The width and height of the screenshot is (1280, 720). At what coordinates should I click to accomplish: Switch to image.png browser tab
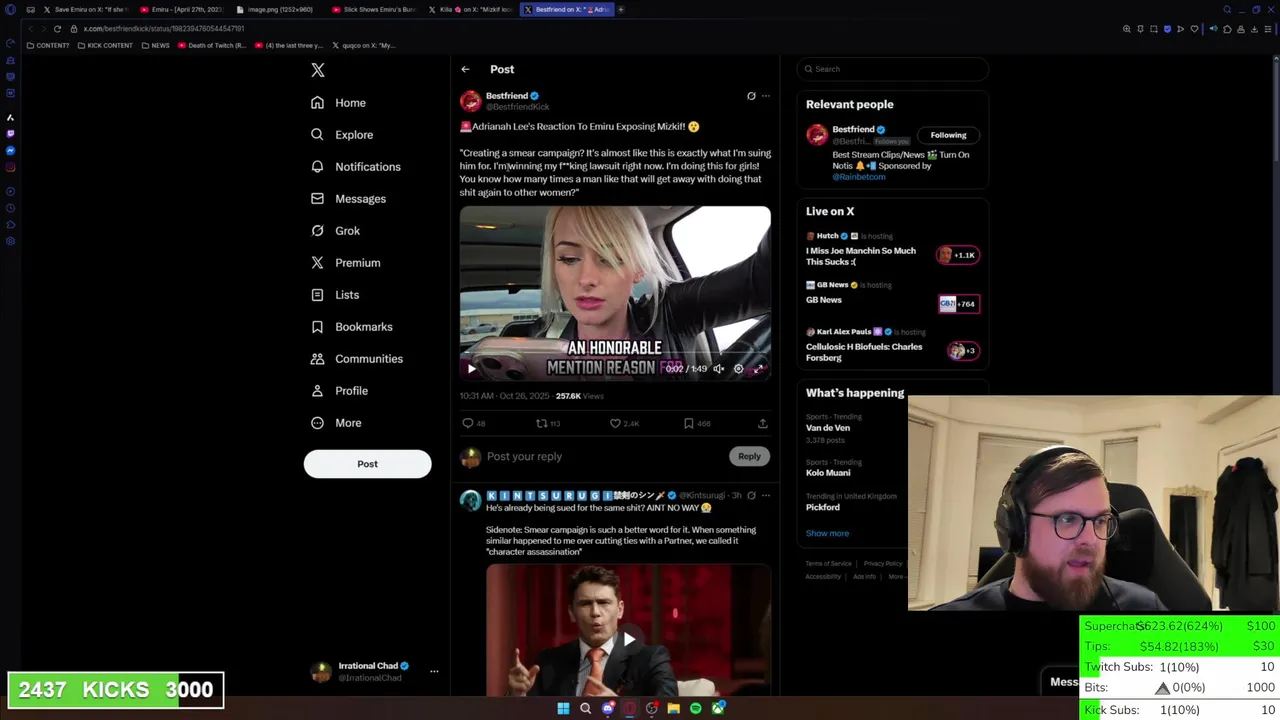pos(277,10)
